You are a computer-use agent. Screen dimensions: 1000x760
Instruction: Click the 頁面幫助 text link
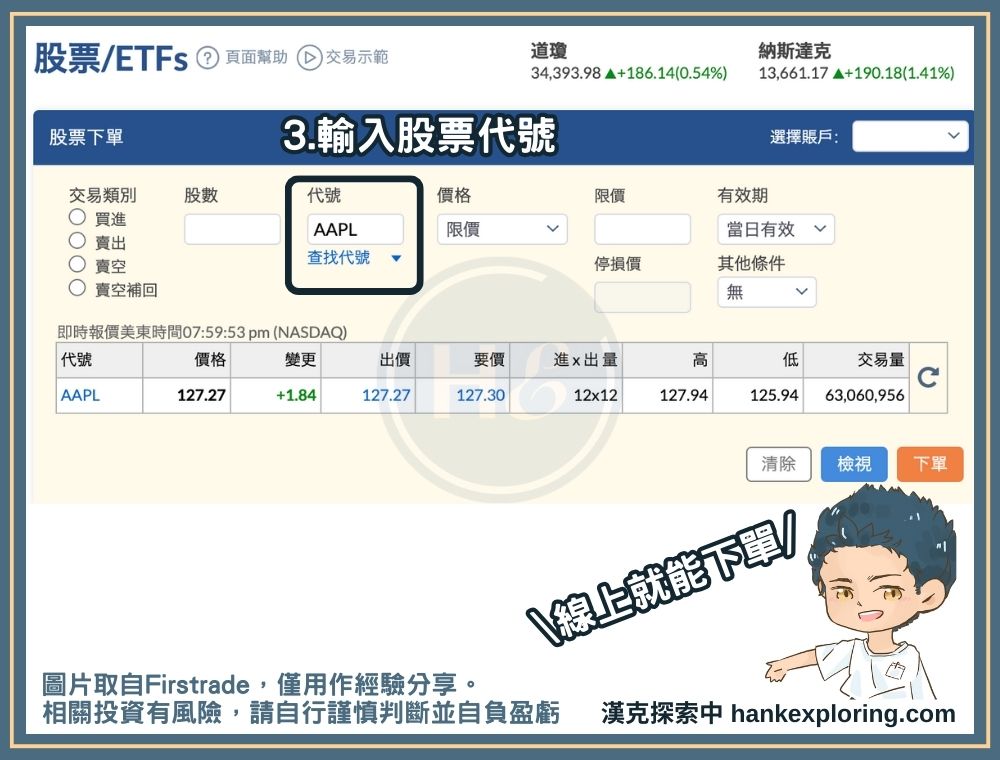256,57
